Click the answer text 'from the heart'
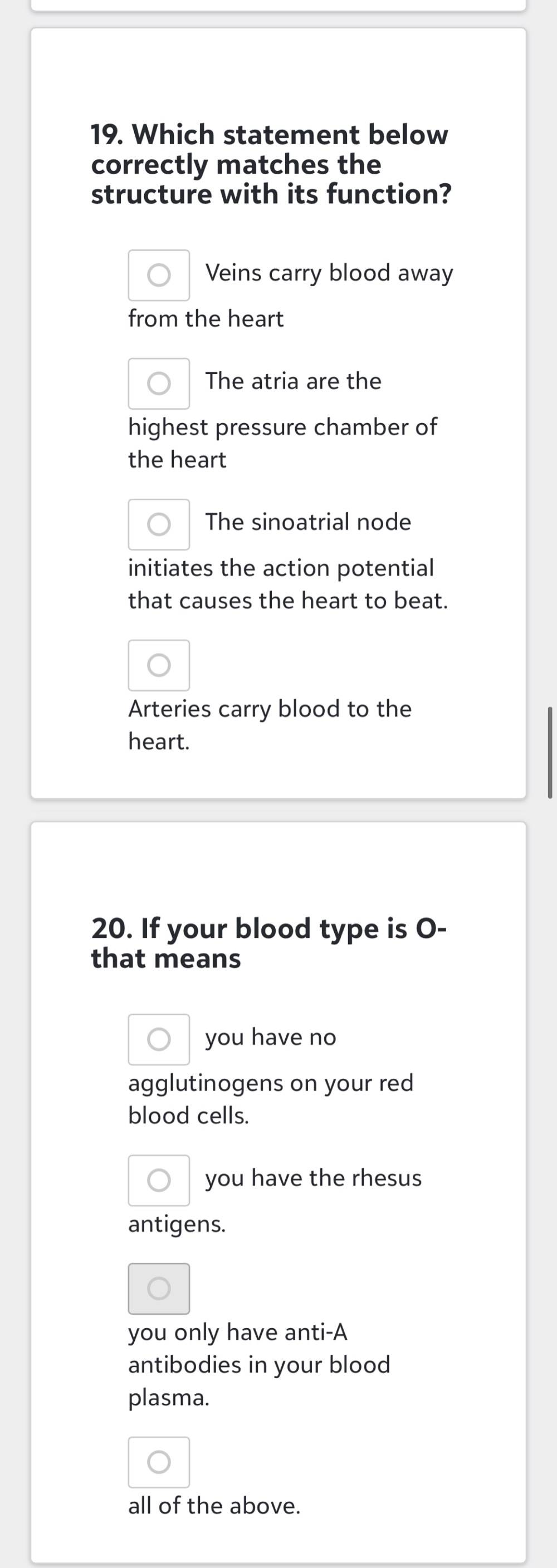The image size is (557, 1568). coord(206,319)
